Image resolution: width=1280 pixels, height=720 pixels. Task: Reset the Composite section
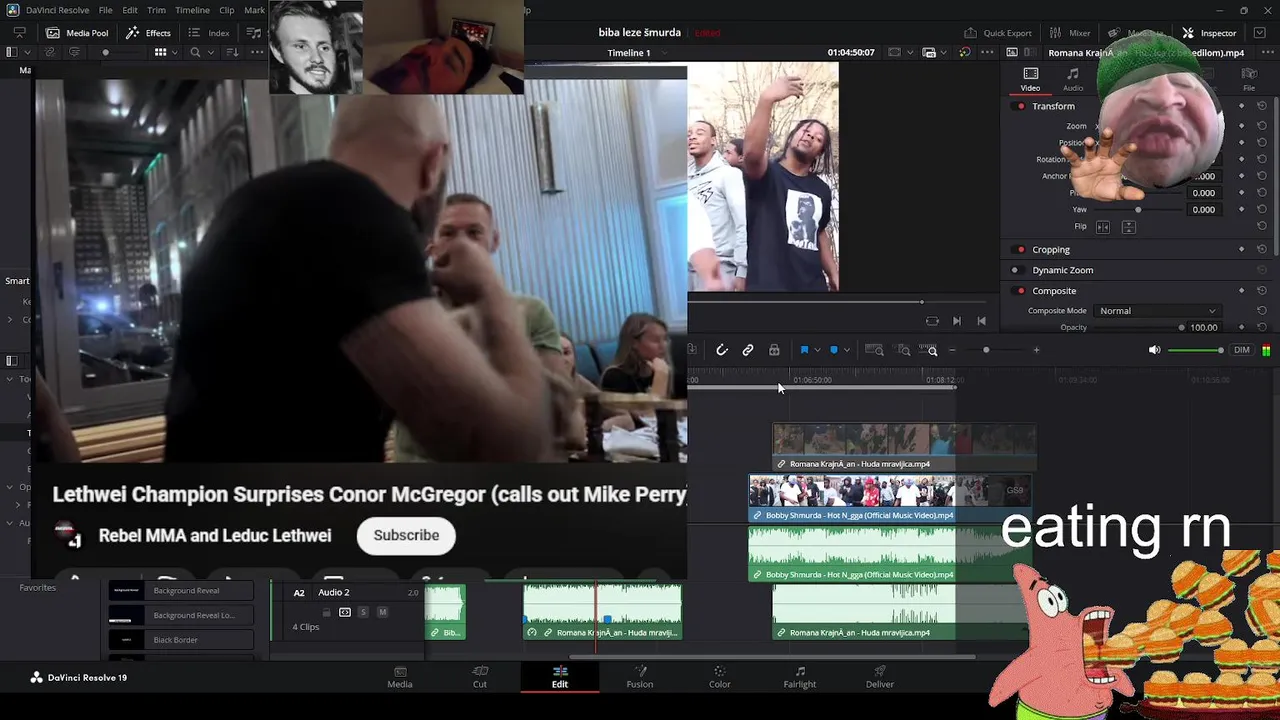point(1262,291)
